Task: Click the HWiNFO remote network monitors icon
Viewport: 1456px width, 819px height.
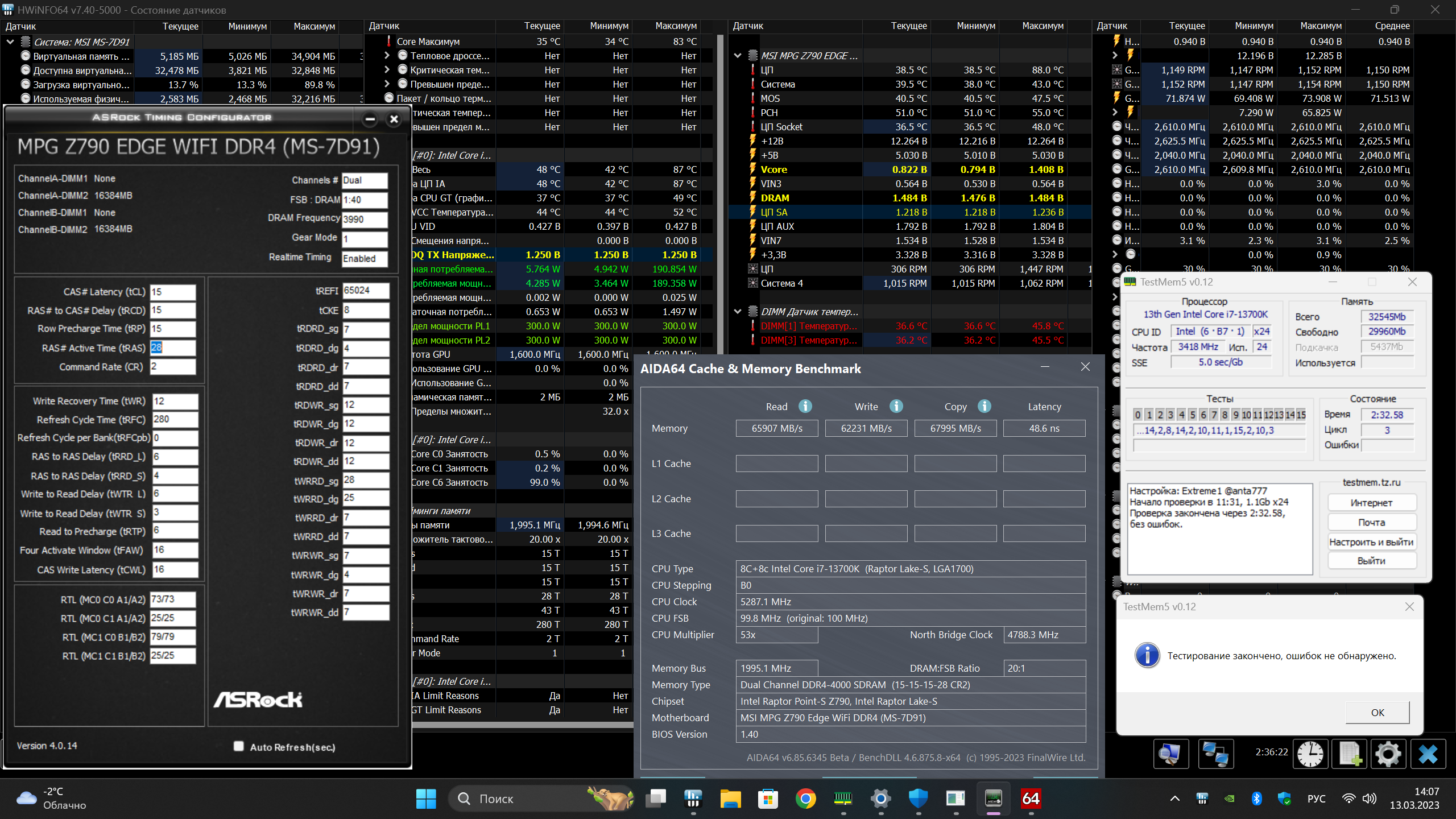Action: 1216,754
